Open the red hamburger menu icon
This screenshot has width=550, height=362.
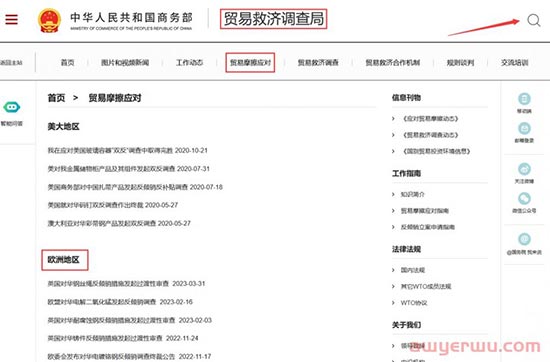tap(12, 19)
